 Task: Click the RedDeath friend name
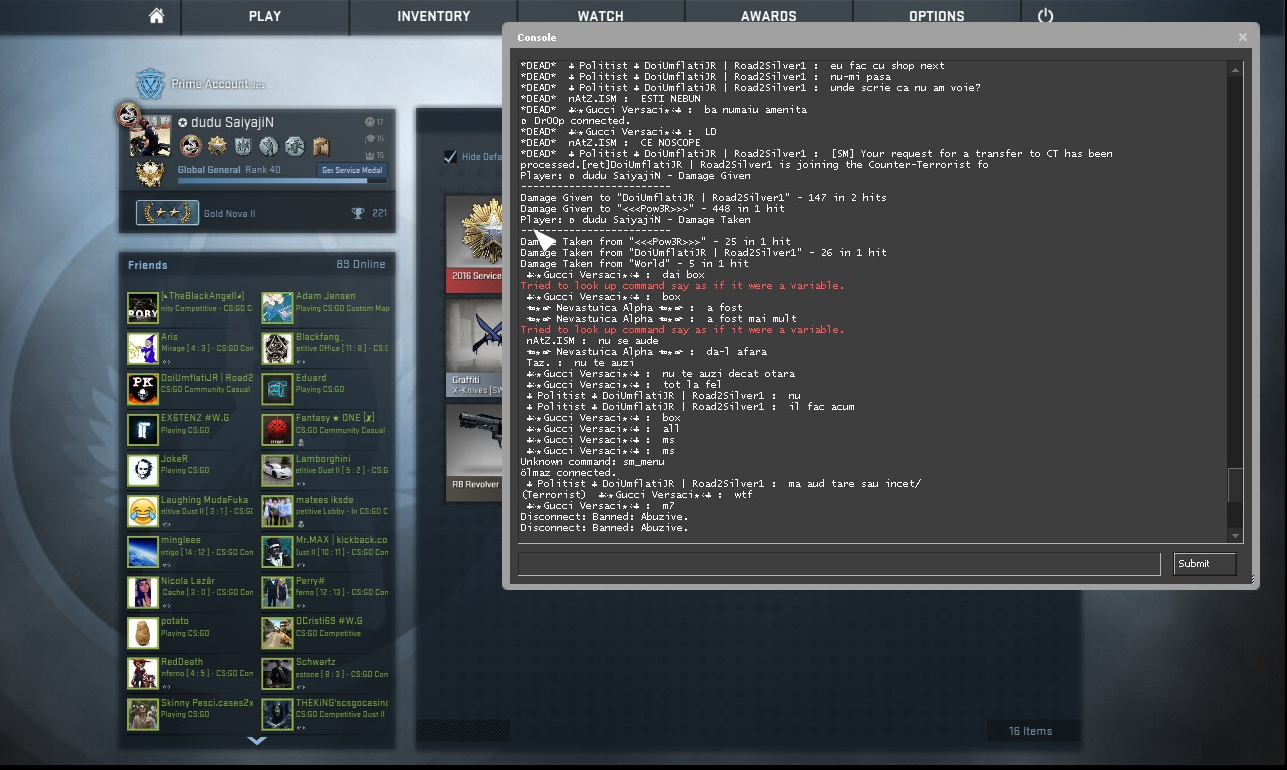tap(182, 662)
